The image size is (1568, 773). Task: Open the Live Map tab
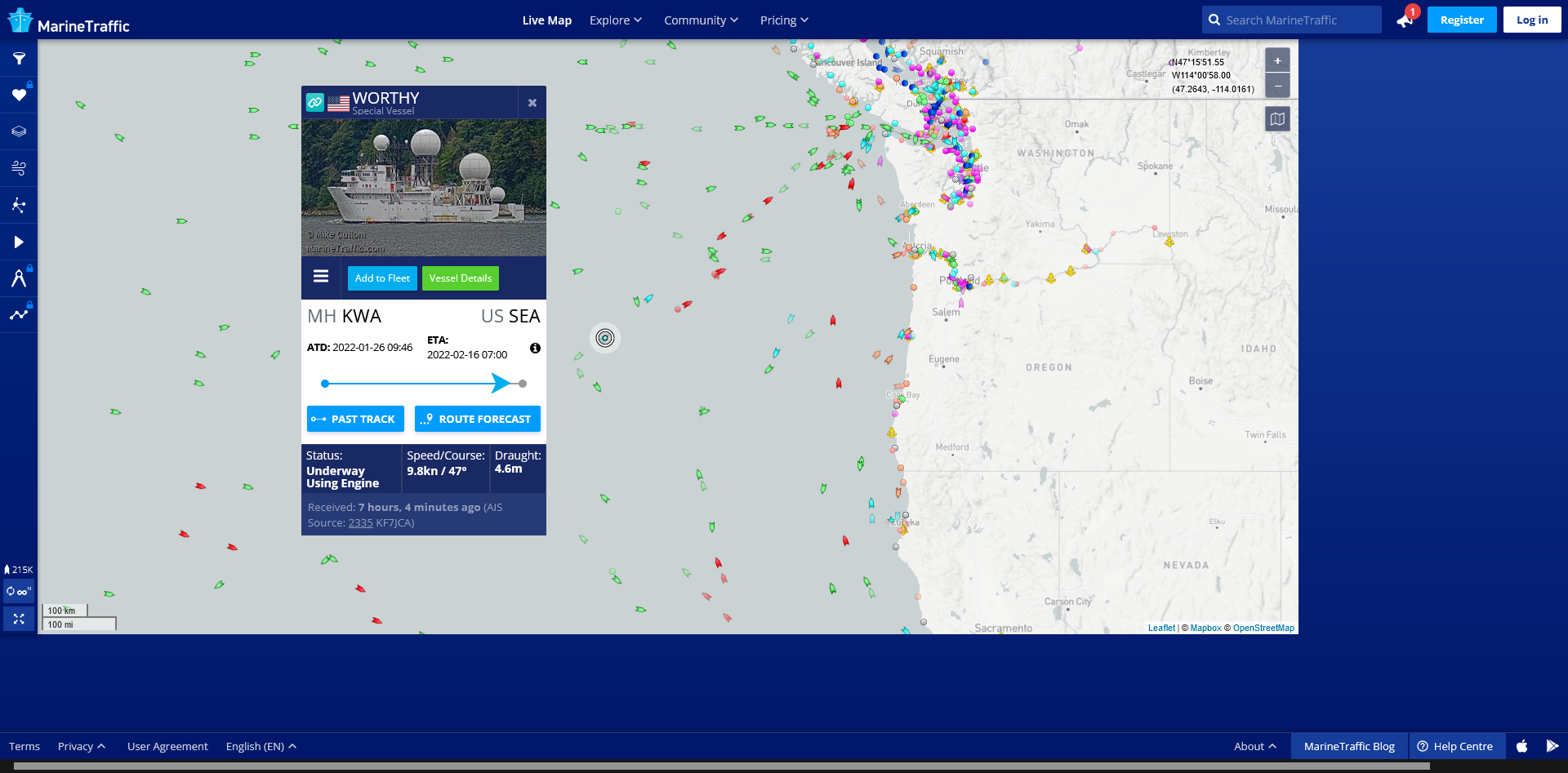(547, 20)
